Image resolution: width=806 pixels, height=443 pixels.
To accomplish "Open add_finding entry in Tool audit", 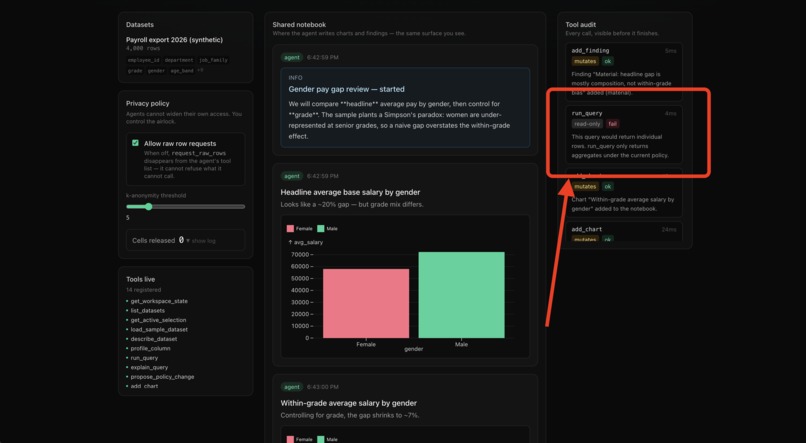I will 624,72.
